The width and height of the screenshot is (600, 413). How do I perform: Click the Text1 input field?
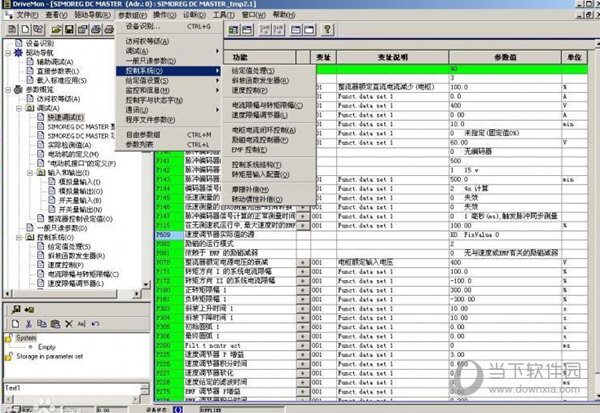point(72,388)
